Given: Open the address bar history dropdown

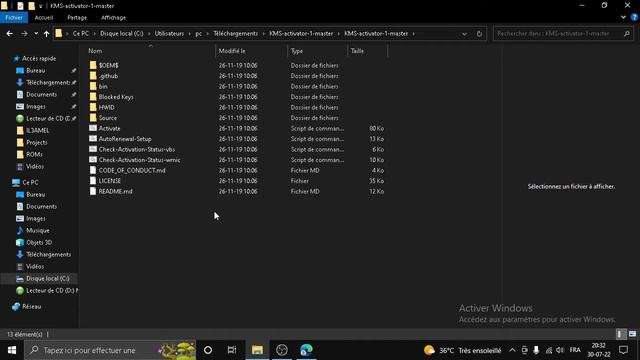Looking at the screenshot, I should coord(464,33).
